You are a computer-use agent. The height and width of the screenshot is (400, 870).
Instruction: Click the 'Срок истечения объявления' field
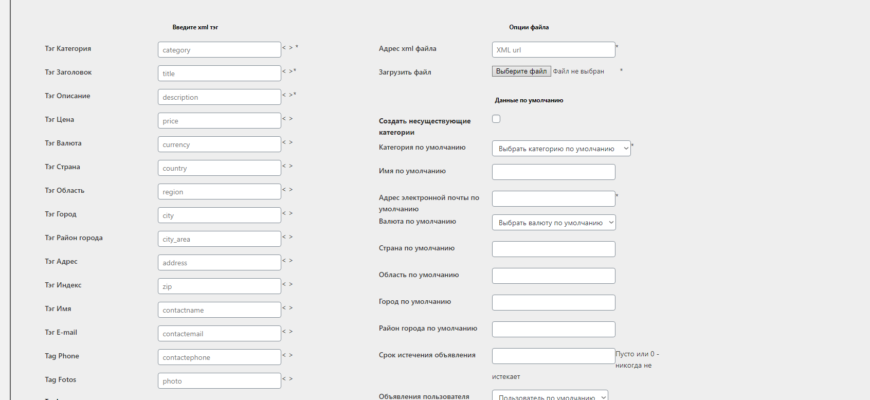[553, 356]
